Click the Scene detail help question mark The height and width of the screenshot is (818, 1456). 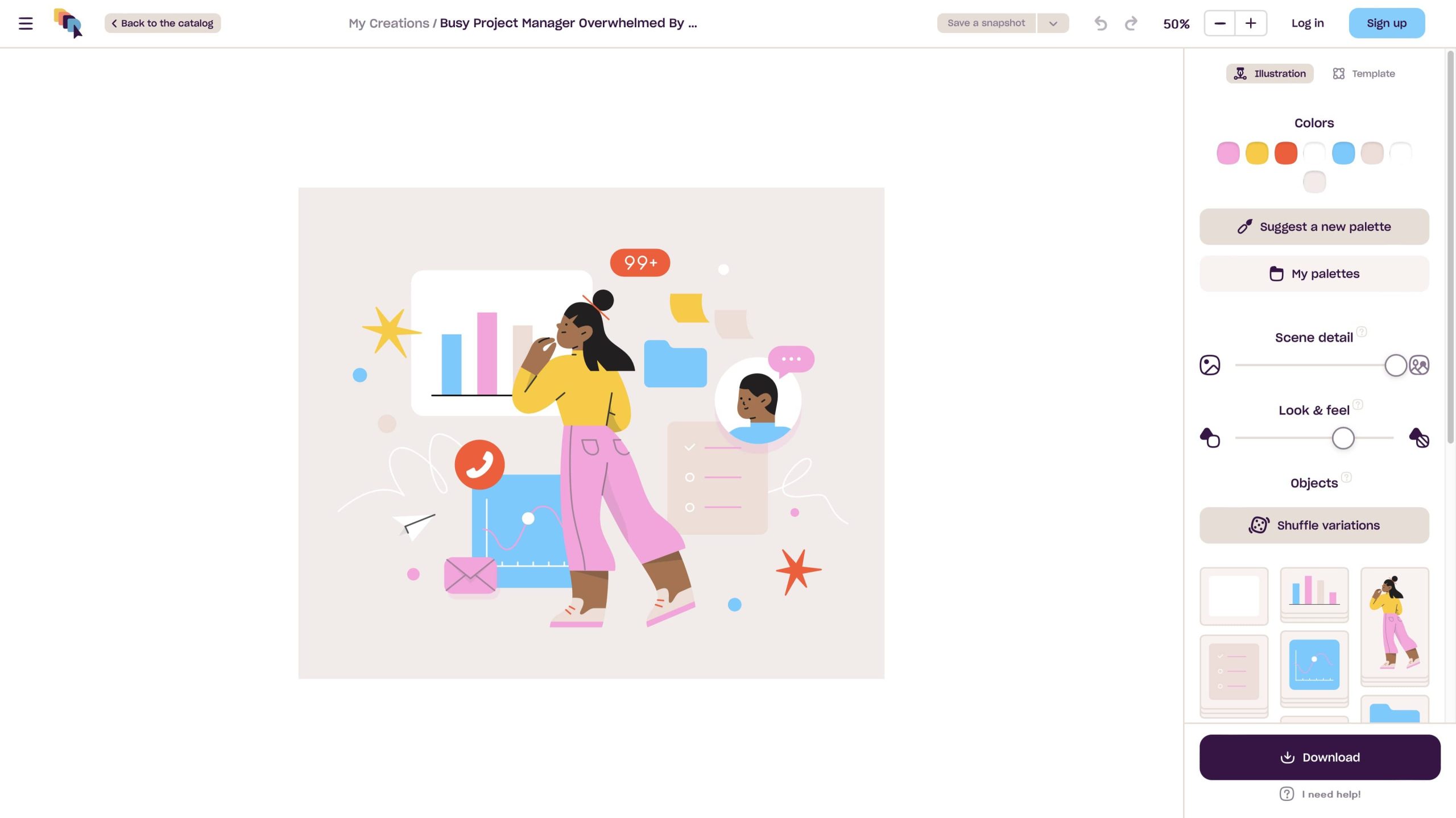click(1362, 331)
